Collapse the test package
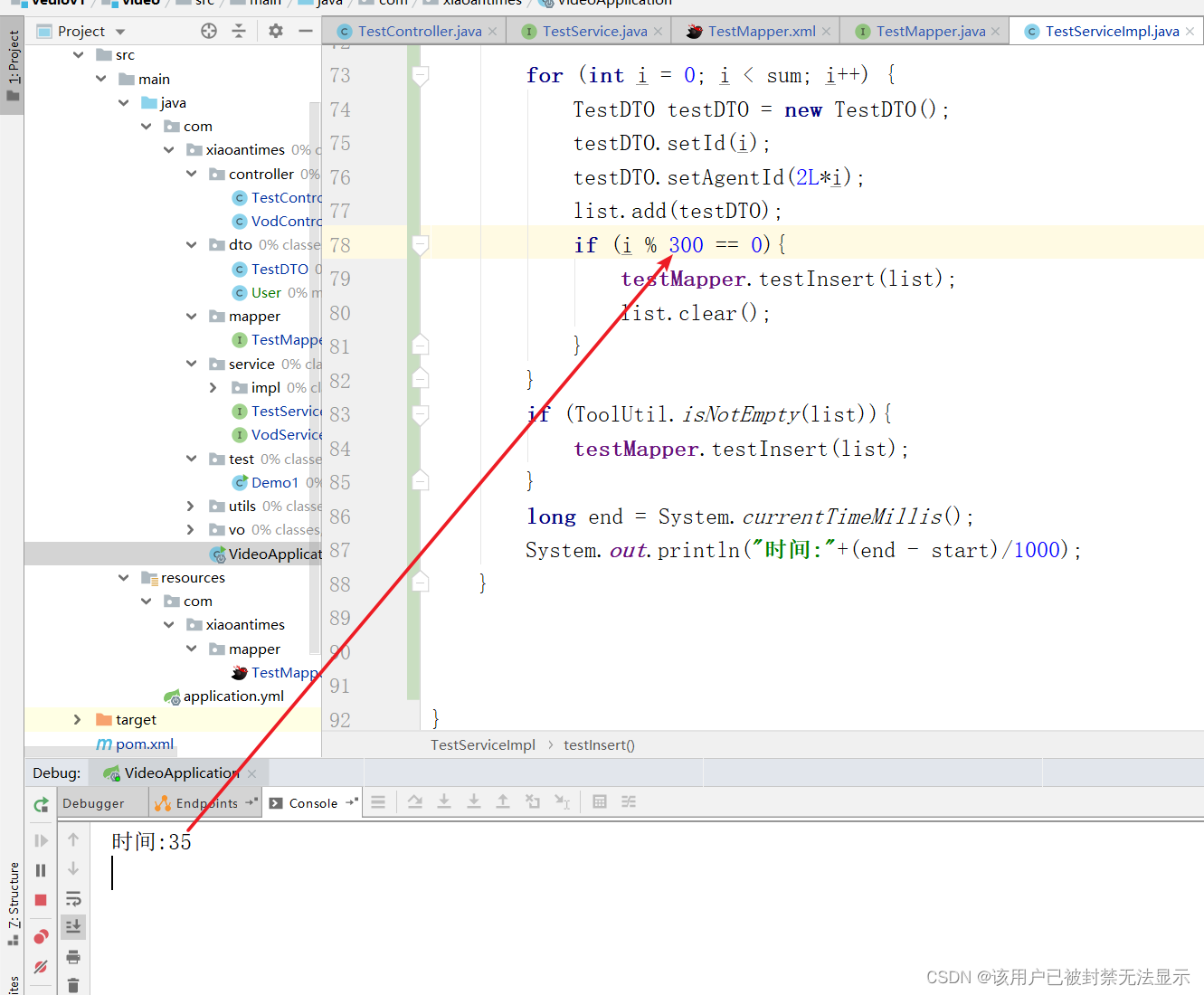The height and width of the screenshot is (995, 1204). (191, 459)
